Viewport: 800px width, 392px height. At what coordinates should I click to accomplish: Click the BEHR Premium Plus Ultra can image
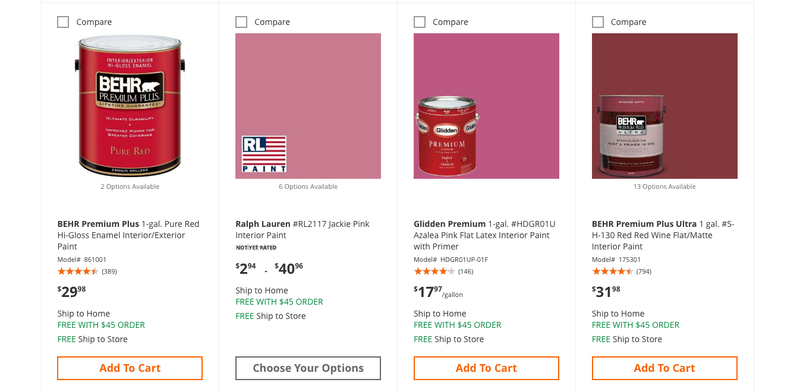[x=632, y=136]
